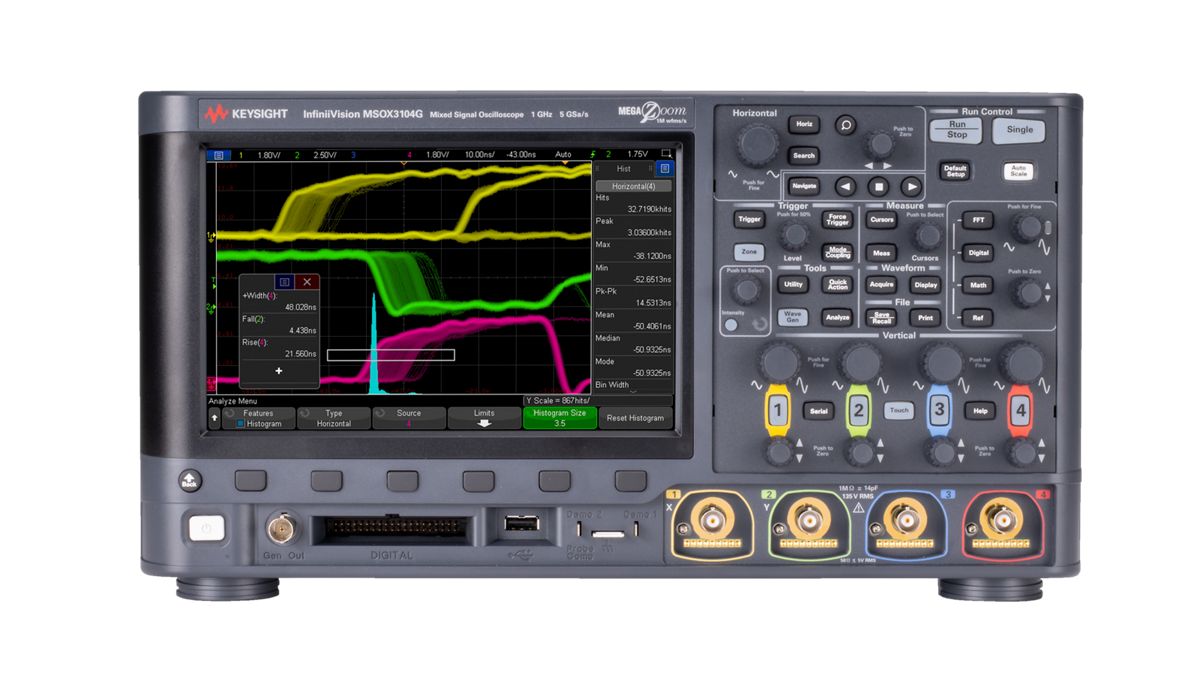
Task: Toggle the Histogram checkbox in Features softkey
Action: pyautogui.click(x=240, y=424)
